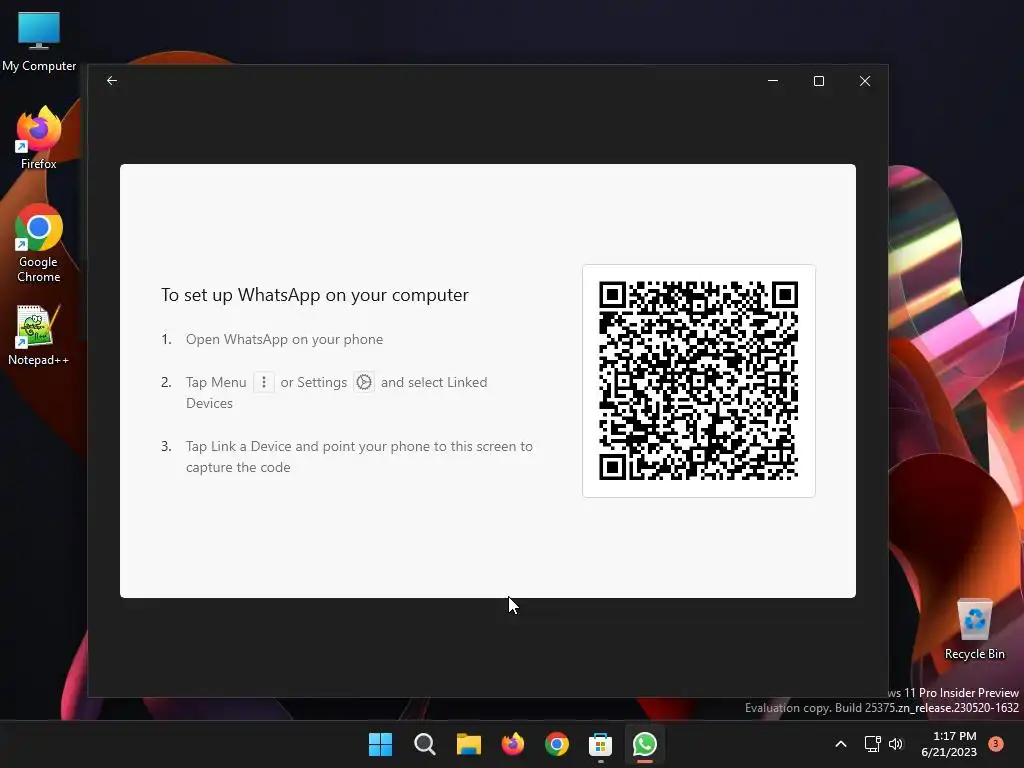Launch Firefox from the taskbar
The height and width of the screenshot is (768, 1024).
point(513,744)
